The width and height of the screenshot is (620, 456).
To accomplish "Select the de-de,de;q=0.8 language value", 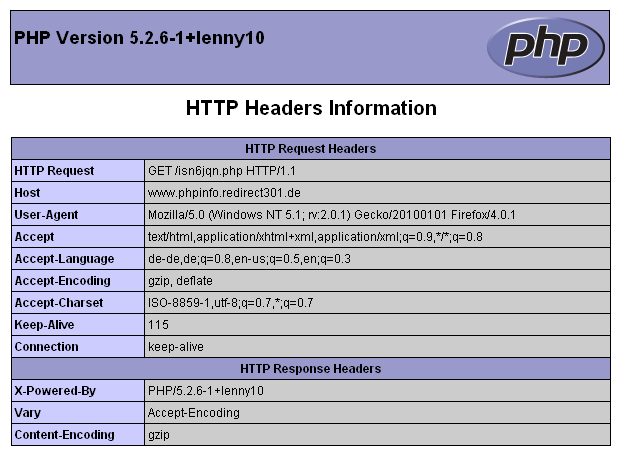I will pos(249,259).
